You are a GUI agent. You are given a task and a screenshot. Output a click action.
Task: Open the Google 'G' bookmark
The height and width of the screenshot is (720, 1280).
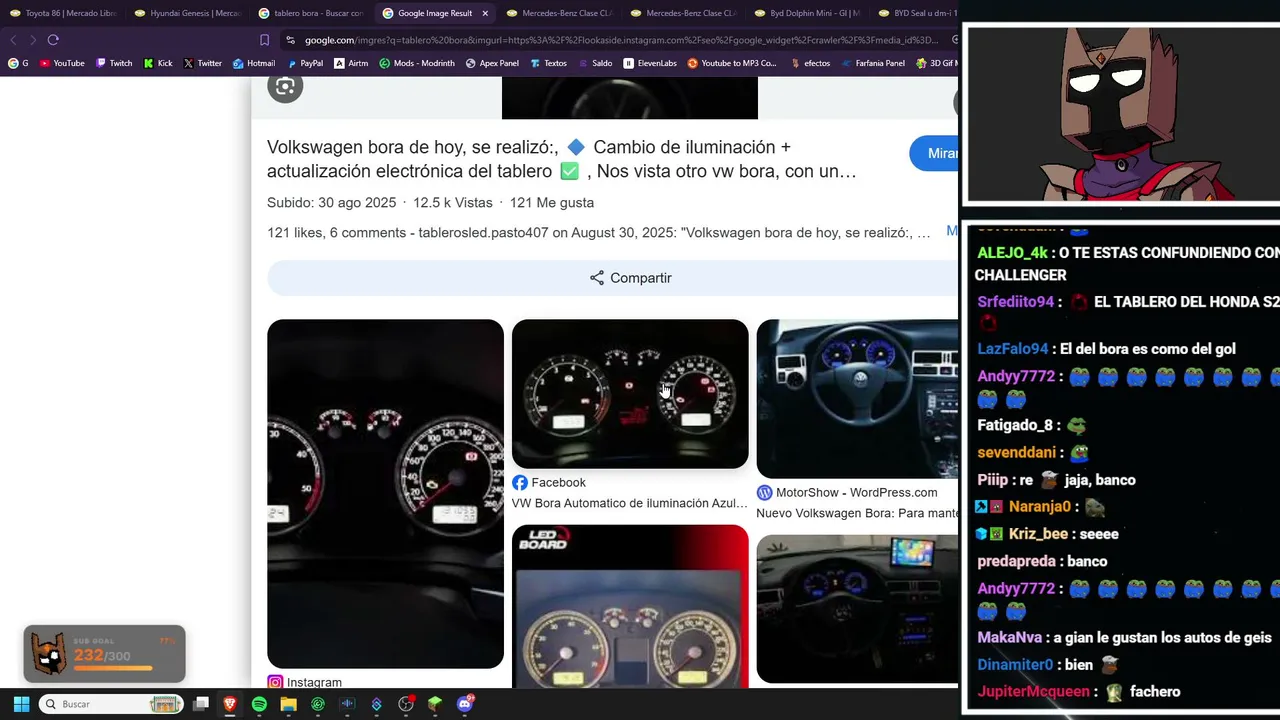[18, 63]
